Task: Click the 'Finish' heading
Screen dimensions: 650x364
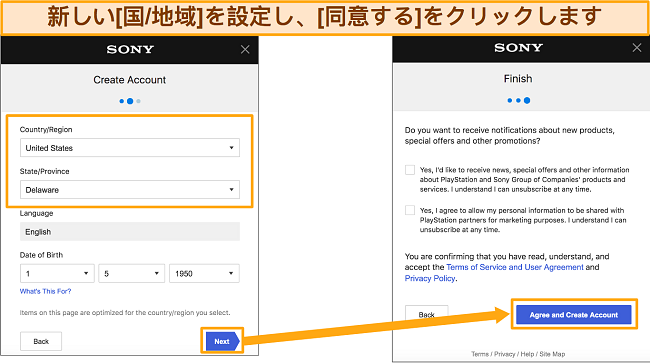Action: tap(518, 78)
